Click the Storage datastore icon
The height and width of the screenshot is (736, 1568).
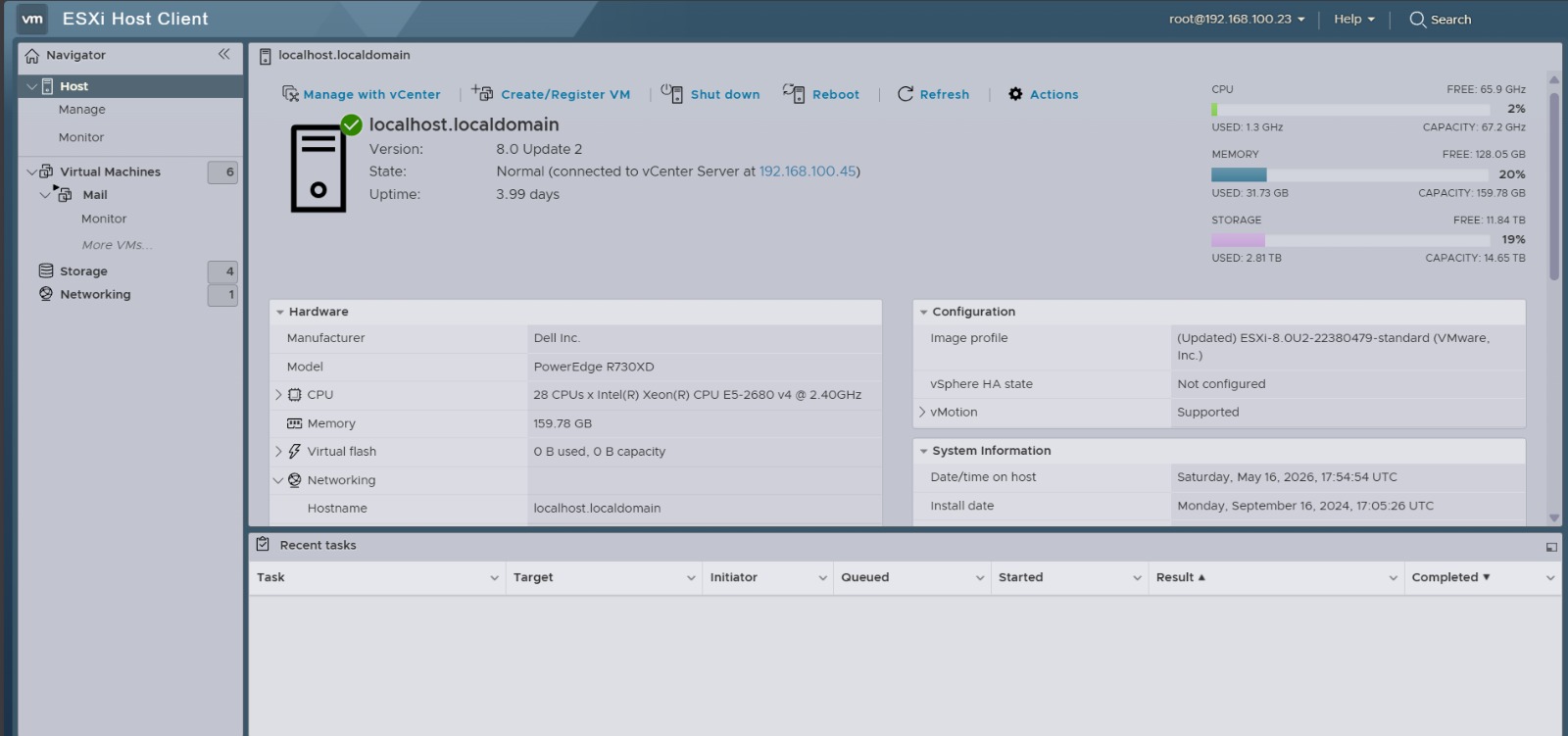tap(46, 270)
